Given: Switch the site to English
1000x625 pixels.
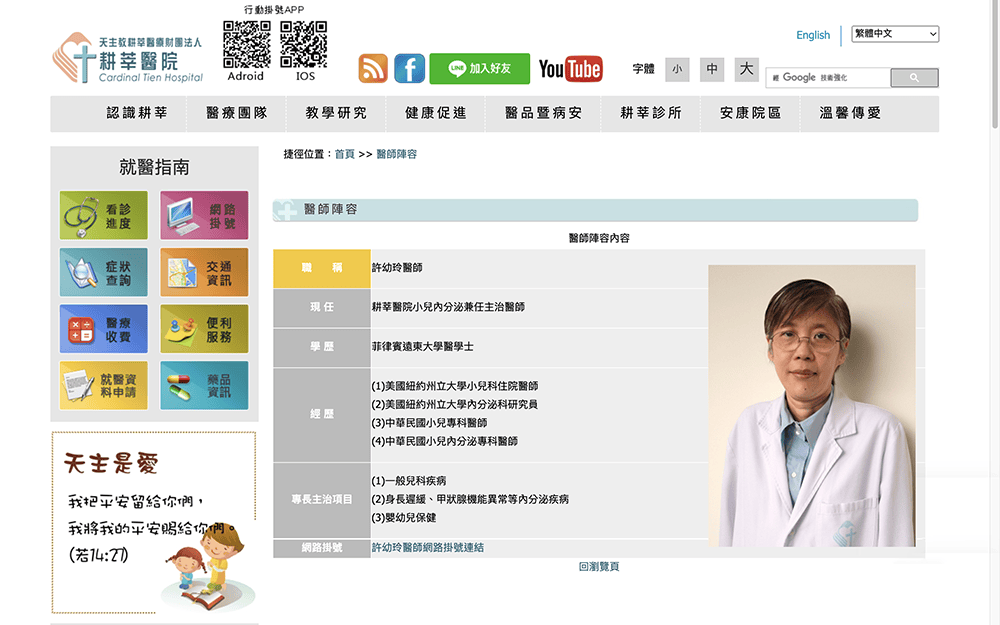Looking at the screenshot, I should (x=813, y=35).
